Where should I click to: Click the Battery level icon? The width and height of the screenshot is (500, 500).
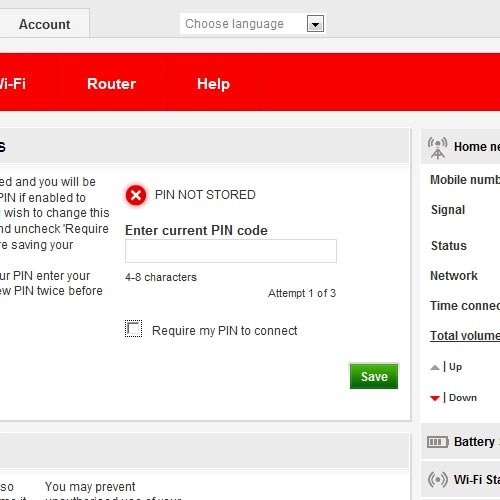tap(438, 442)
